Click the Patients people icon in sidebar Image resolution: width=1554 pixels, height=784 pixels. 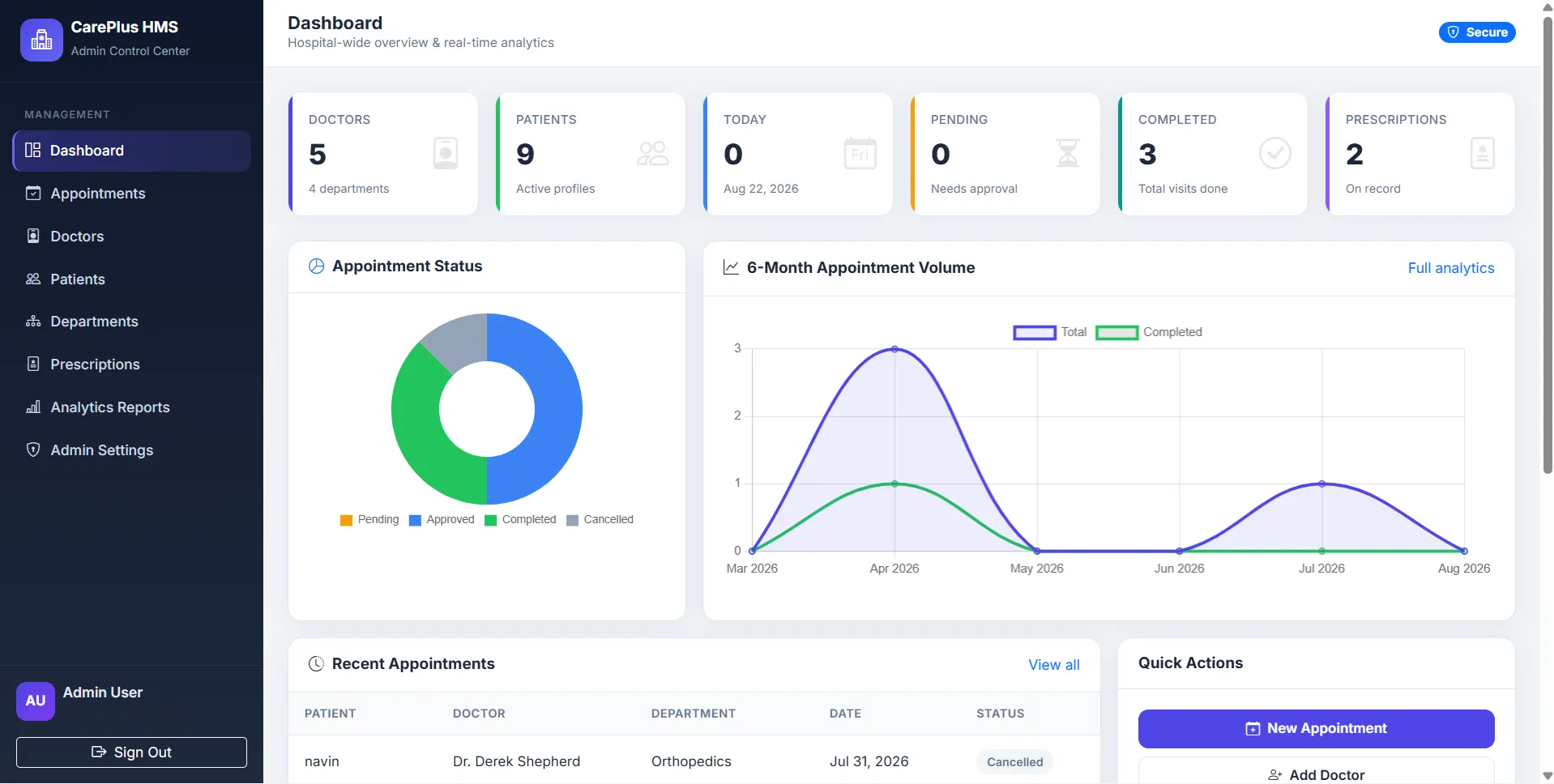pyautogui.click(x=33, y=279)
